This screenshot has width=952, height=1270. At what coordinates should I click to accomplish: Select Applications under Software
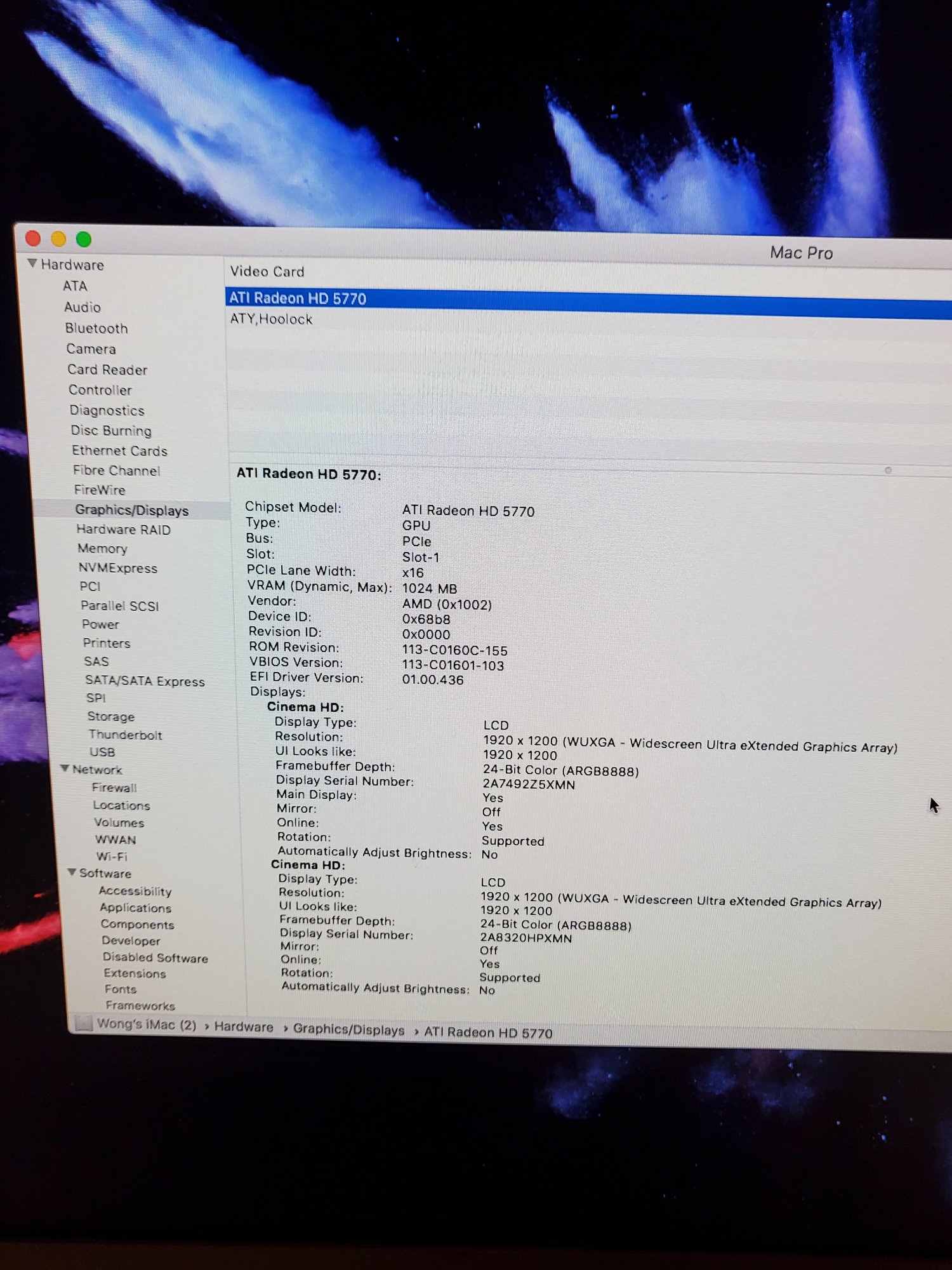[136, 907]
